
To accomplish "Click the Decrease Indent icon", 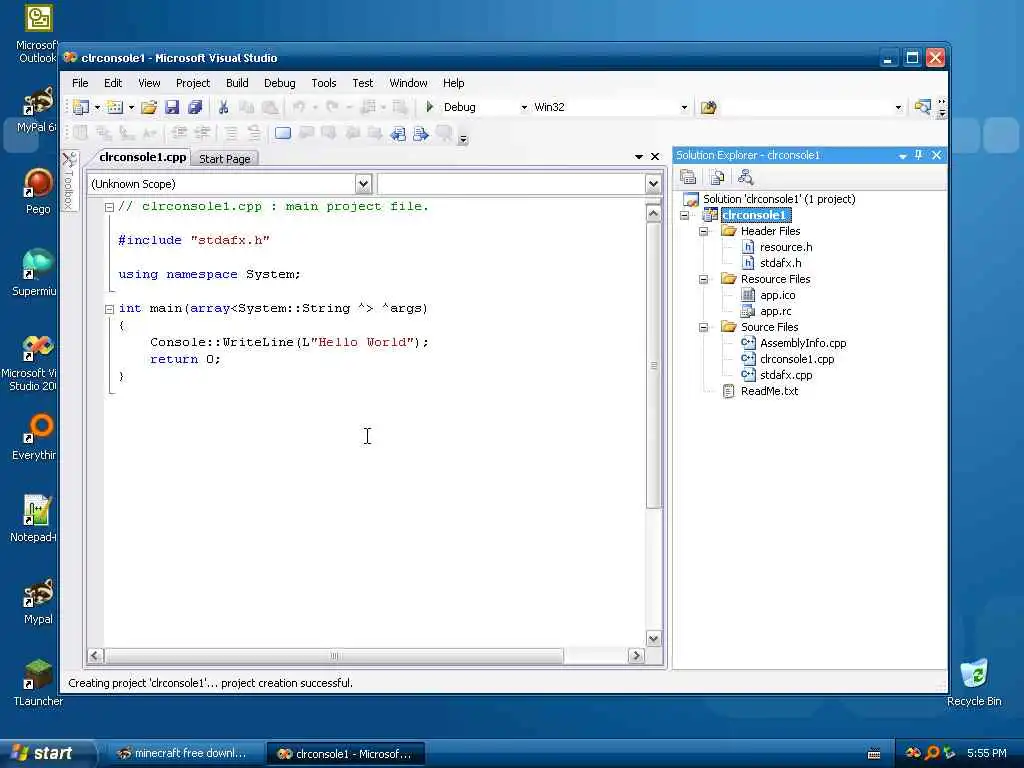I will 179,133.
